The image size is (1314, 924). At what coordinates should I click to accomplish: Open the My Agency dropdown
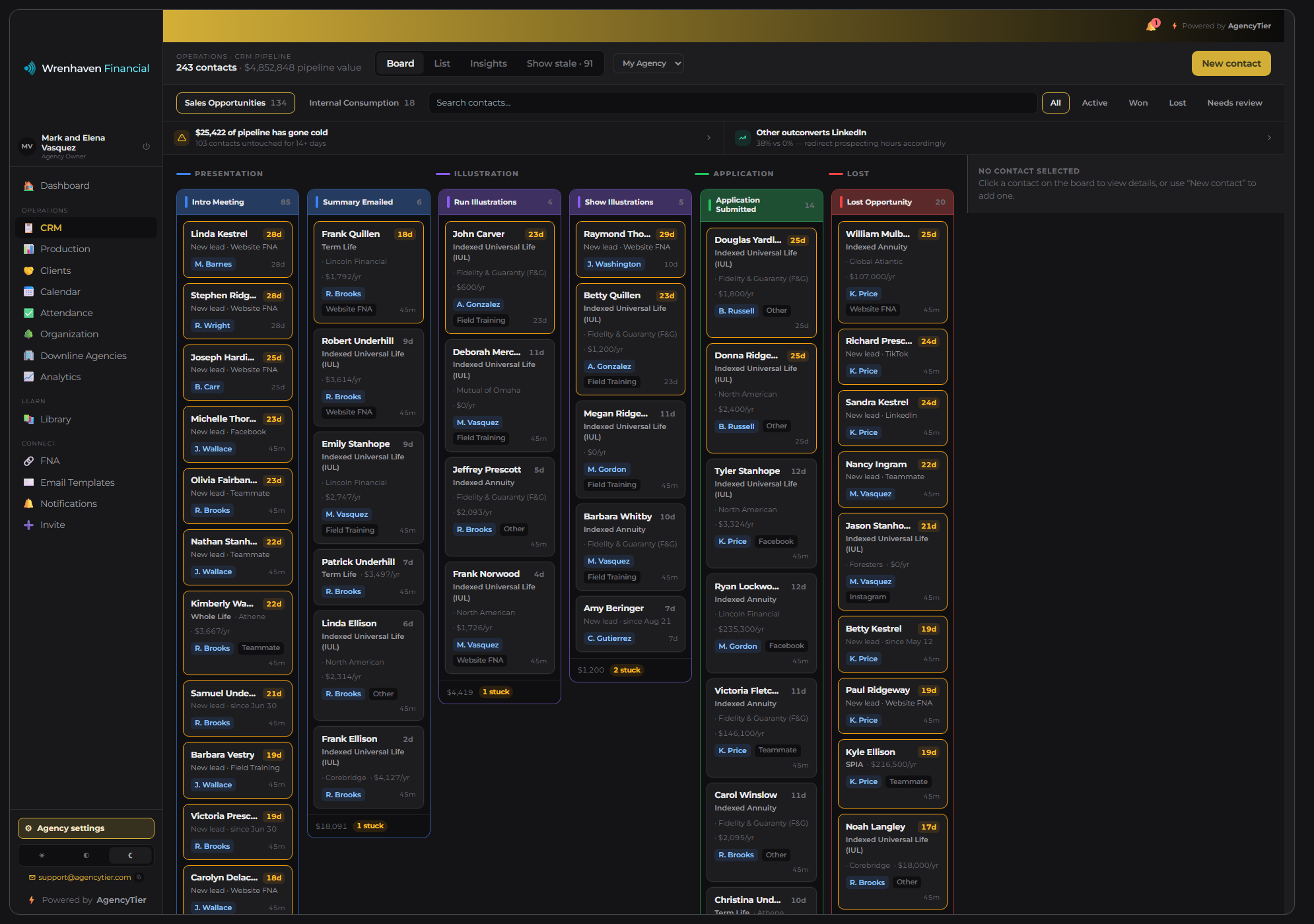click(x=648, y=63)
